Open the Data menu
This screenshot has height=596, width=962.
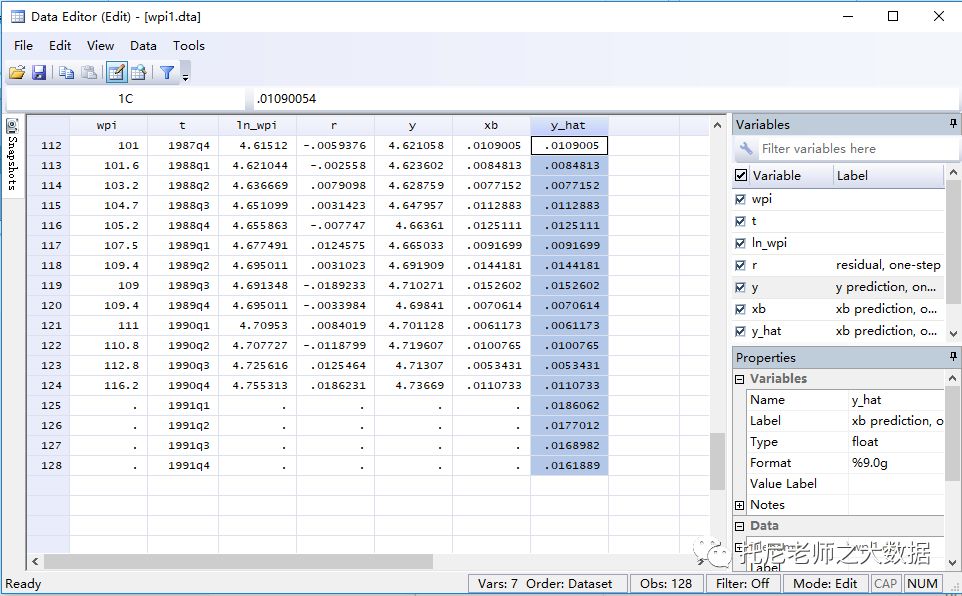point(143,45)
